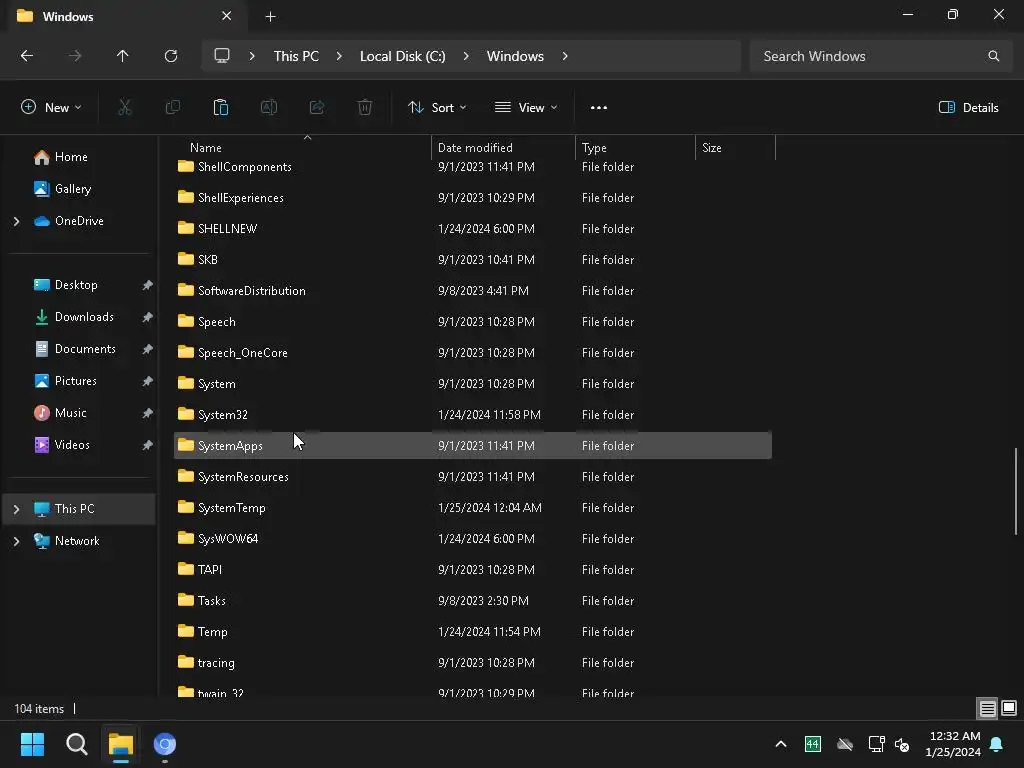The width and height of the screenshot is (1024, 768).
Task: Expand This PC tree node
Action: [16, 509]
